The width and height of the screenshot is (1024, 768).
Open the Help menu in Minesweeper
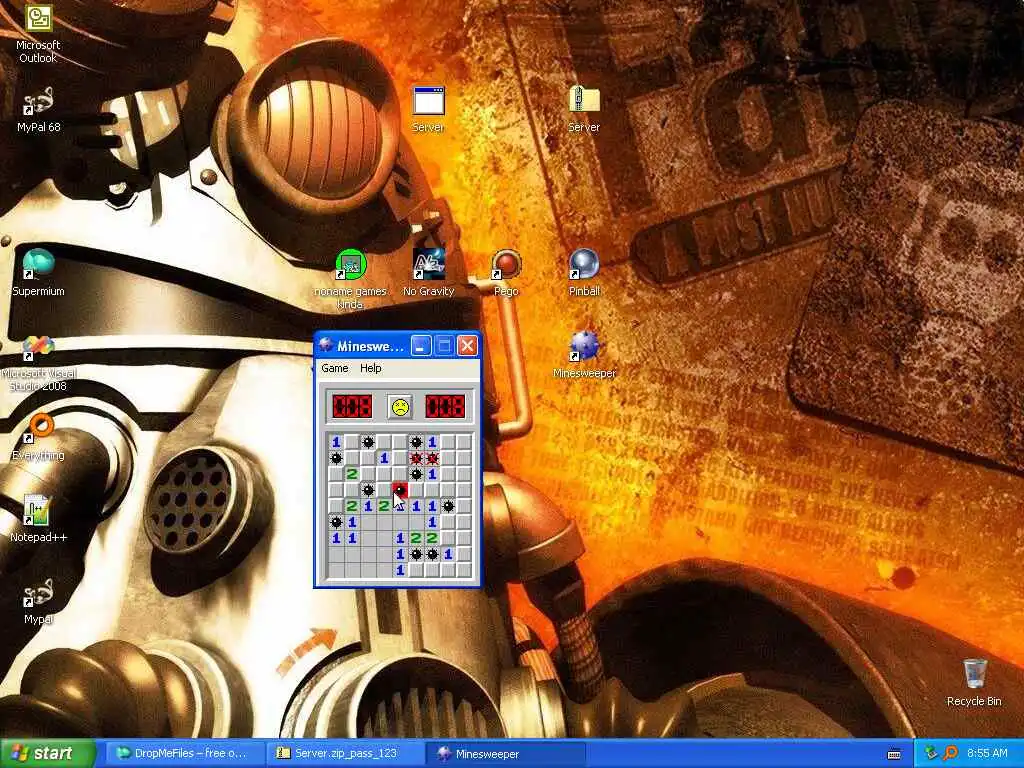point(370,368)
